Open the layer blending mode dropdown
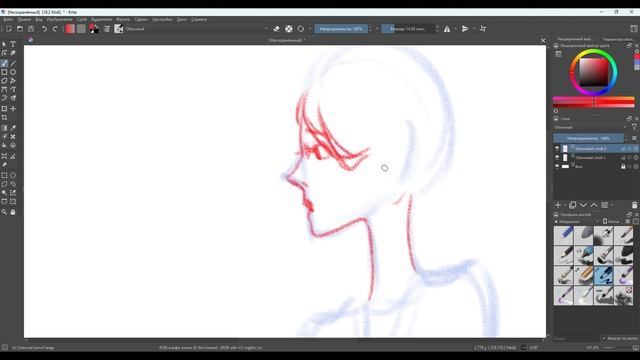The width and height of the screenshot is (640, 360). [590, 127]
